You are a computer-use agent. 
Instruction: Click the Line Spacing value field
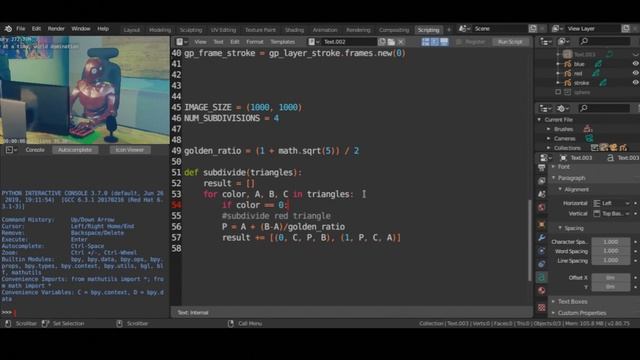click(x=611, y=260)
